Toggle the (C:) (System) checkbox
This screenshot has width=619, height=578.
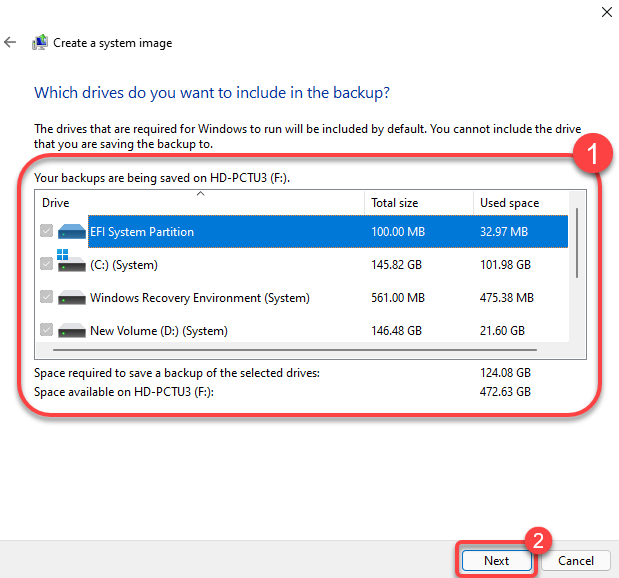[x=47, y=263]
